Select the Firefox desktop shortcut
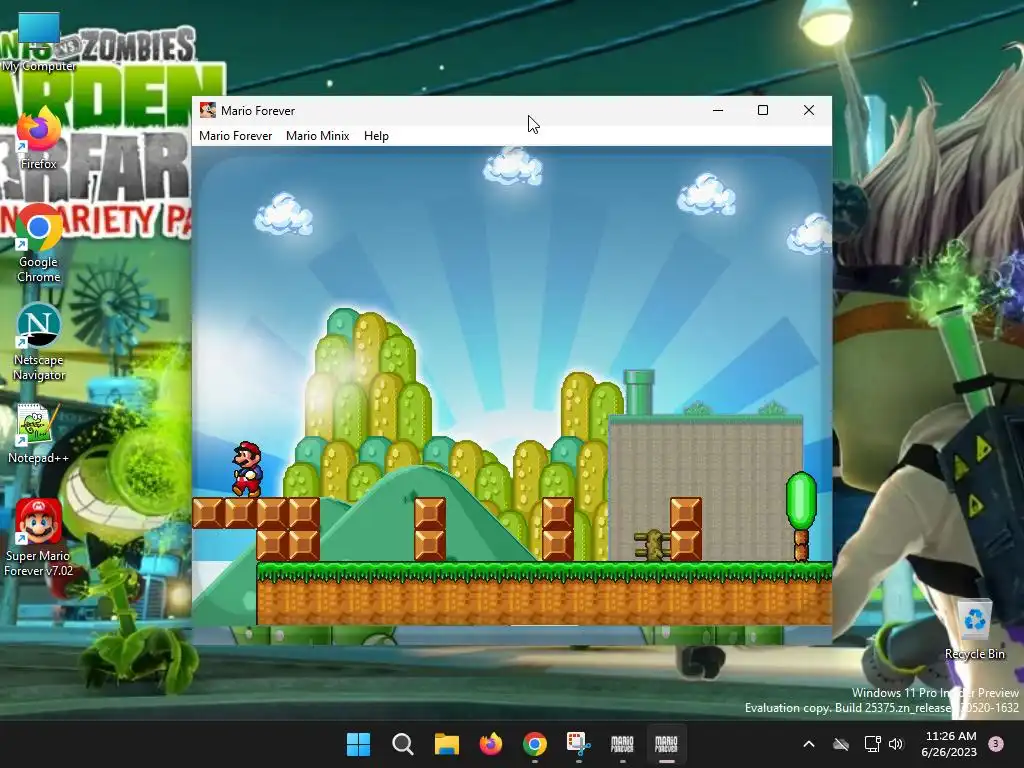The height and width of the screenshot is (768, 1024). (x=39, y=138)
